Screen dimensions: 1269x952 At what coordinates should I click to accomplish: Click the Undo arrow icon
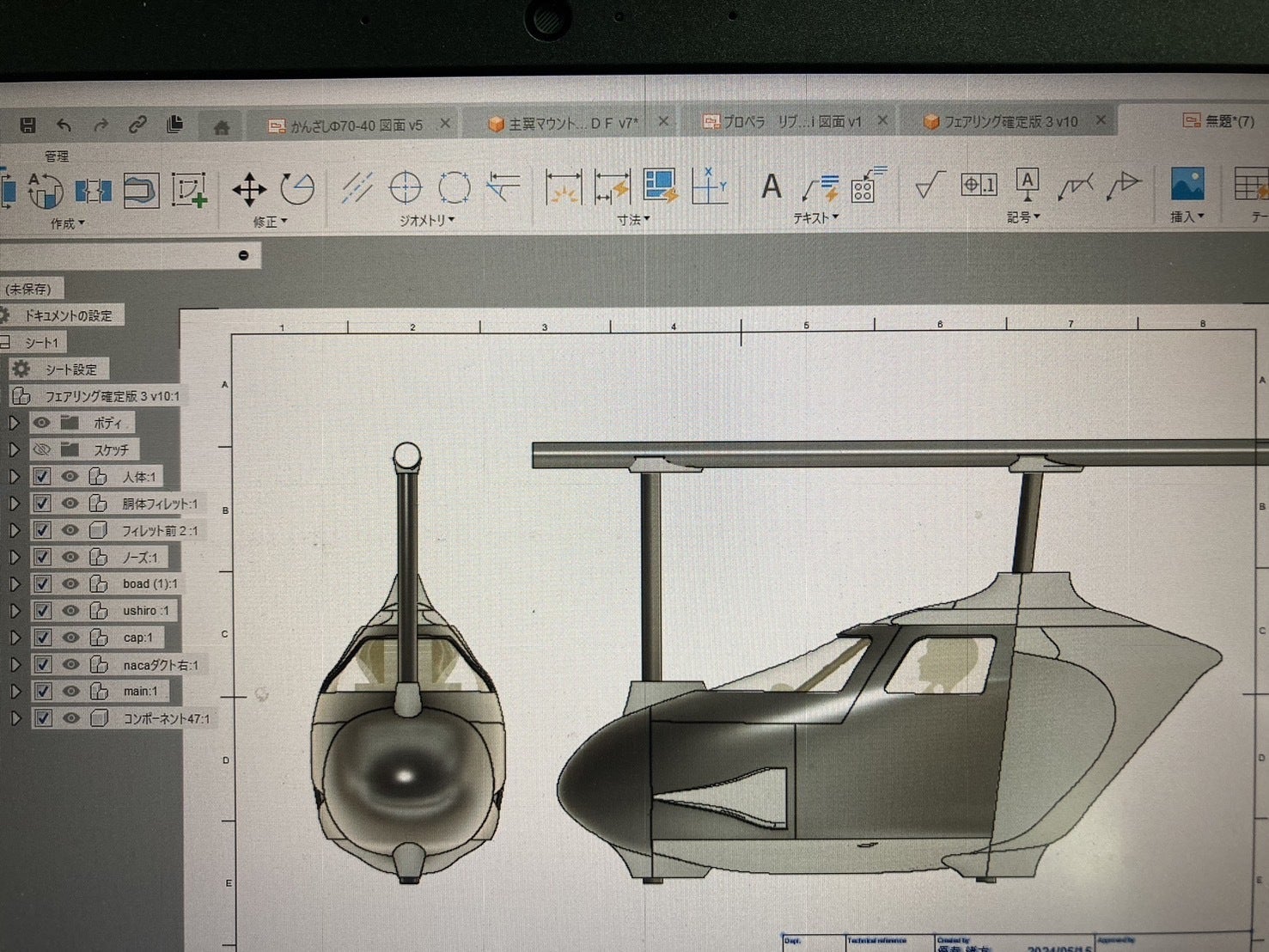coord(64,125)
